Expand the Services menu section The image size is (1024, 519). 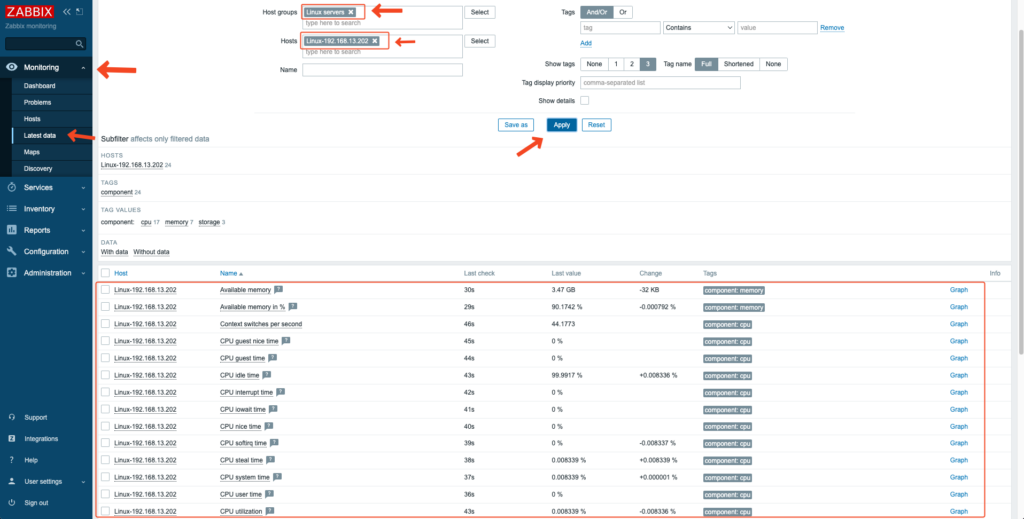[84, 188]
